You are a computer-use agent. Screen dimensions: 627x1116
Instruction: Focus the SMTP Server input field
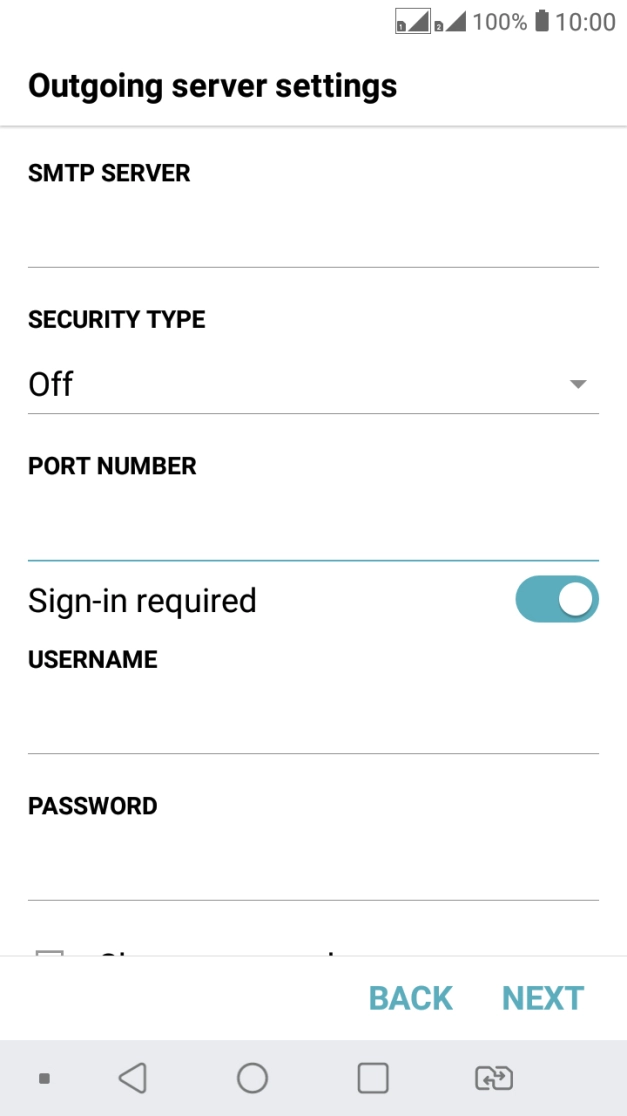point(313,237)
